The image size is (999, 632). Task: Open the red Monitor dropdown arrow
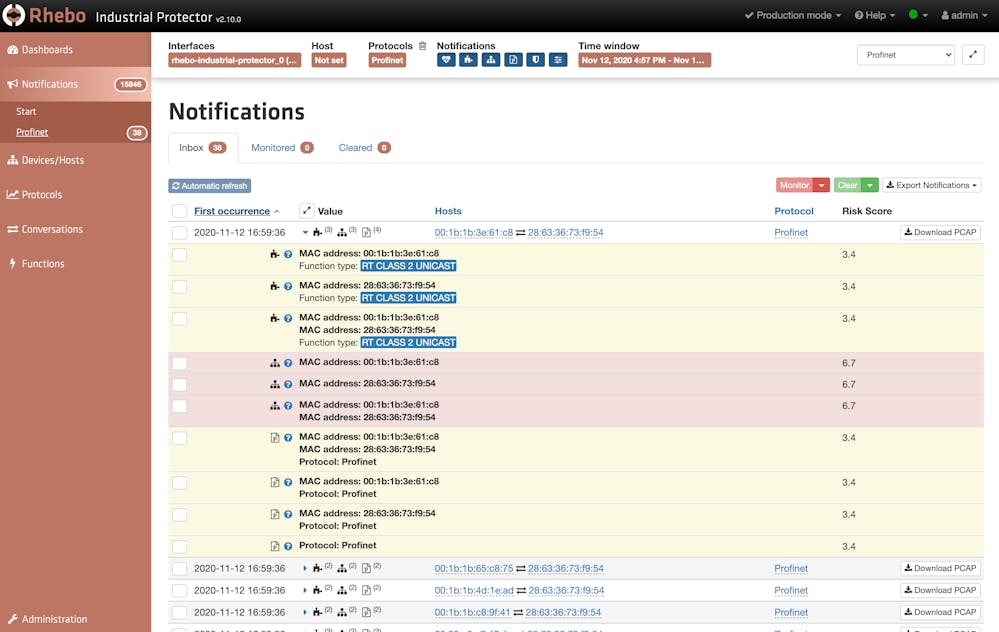pos(821,185)
